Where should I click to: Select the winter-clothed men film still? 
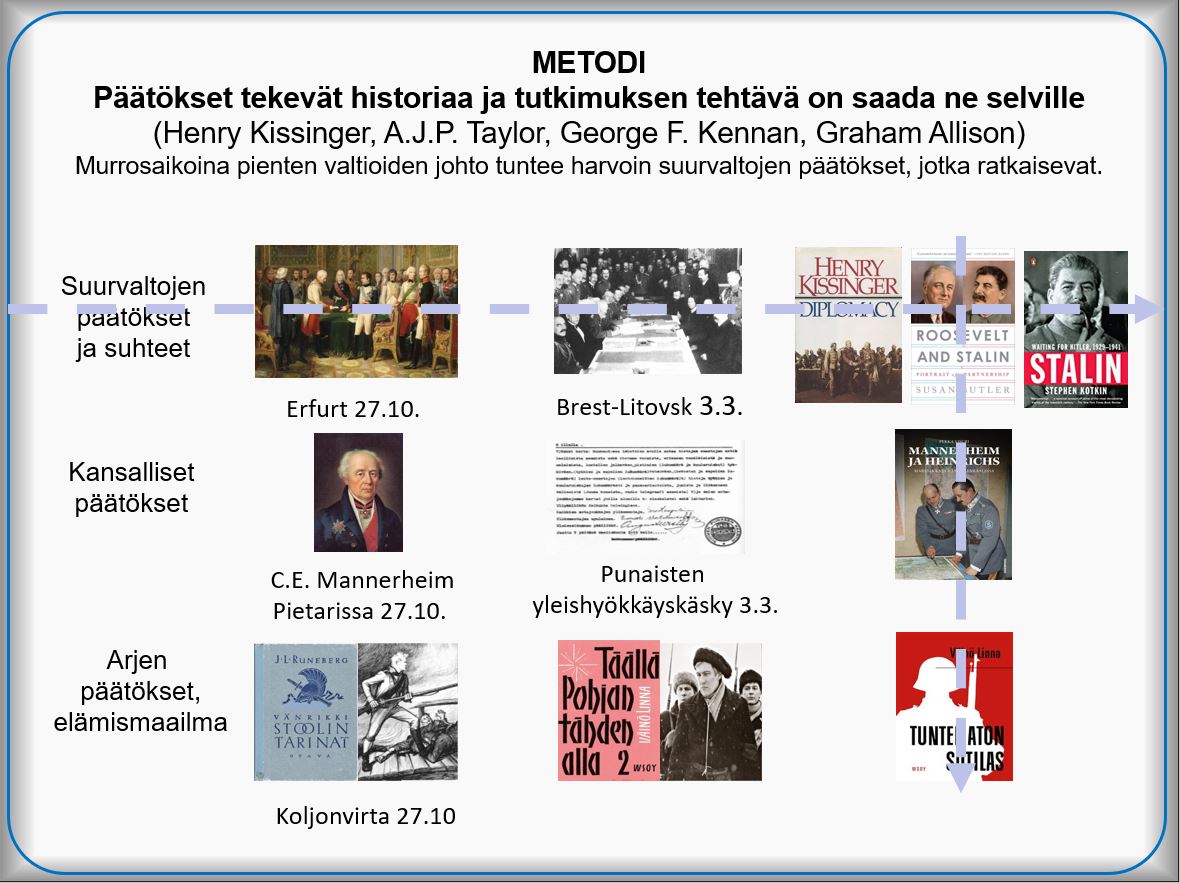[x=711, y=711]
